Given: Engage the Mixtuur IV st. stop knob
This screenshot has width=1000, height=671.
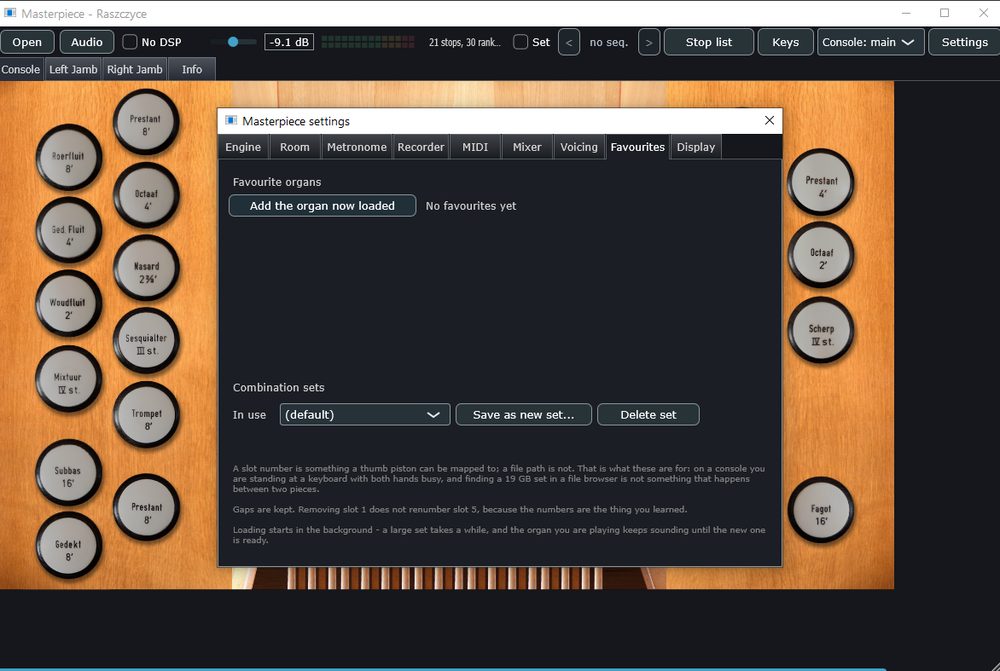Looking at the screenshot, I should click(x=68, y=379).
